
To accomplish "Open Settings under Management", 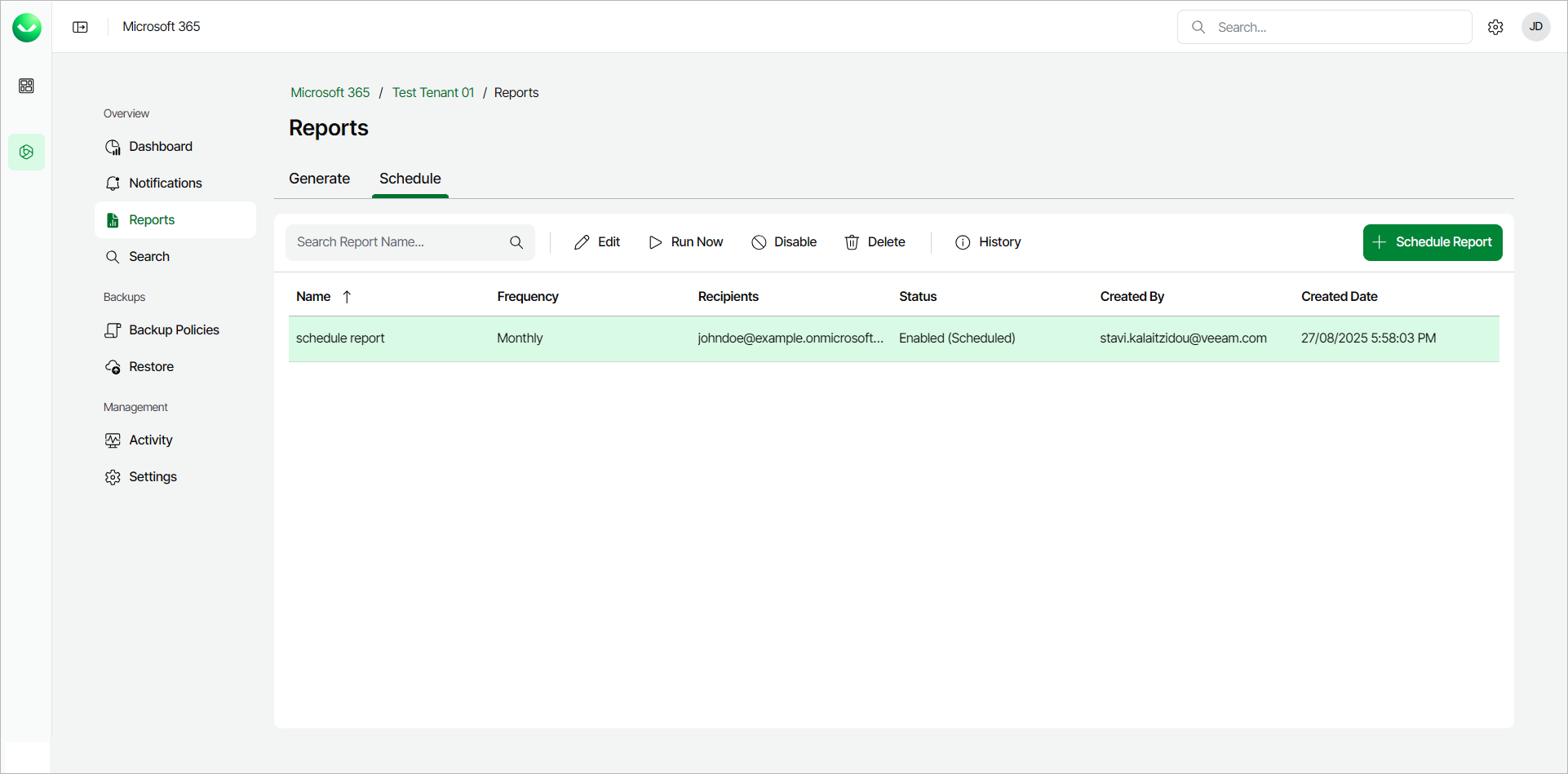I will 175,477.
